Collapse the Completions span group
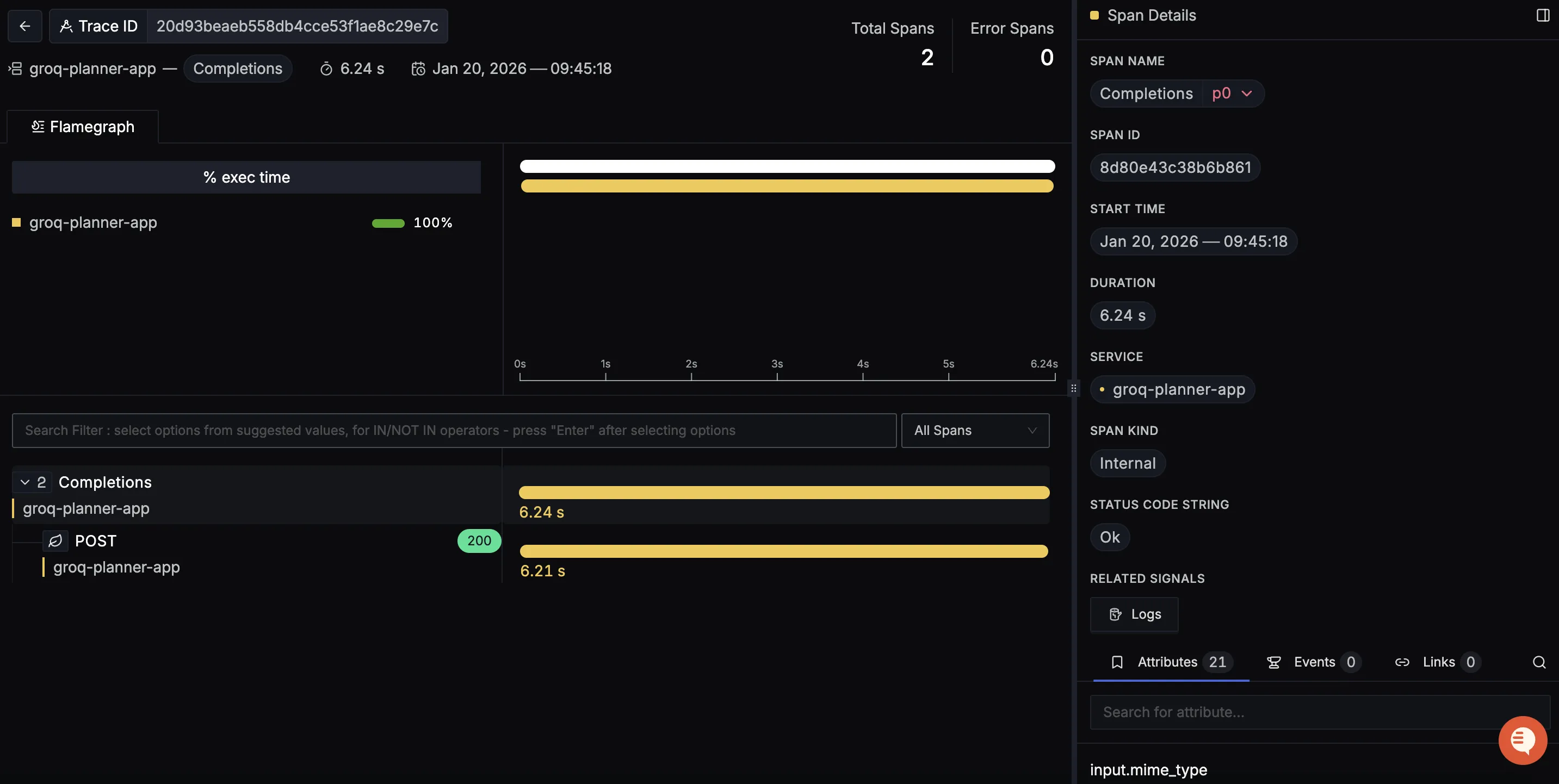Screen dimensions: 1559x784 24,482
